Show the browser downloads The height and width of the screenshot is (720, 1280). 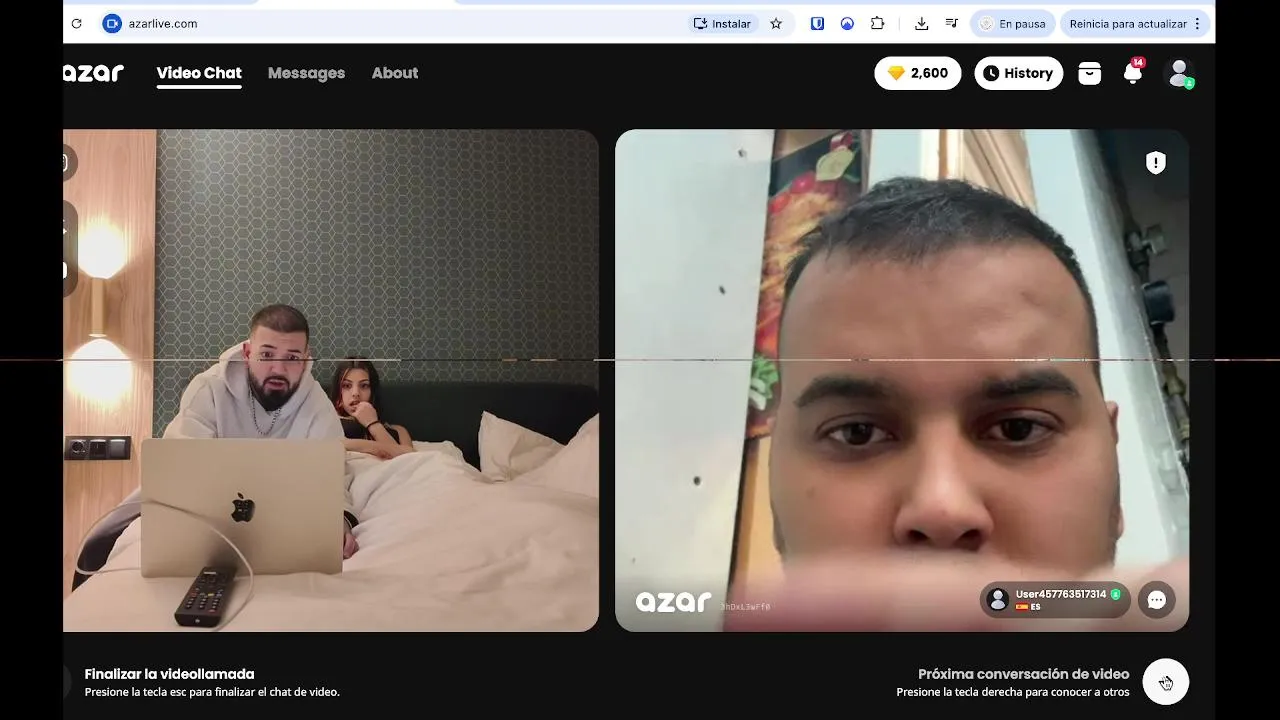pyautogui.click(x=922, y=23)
